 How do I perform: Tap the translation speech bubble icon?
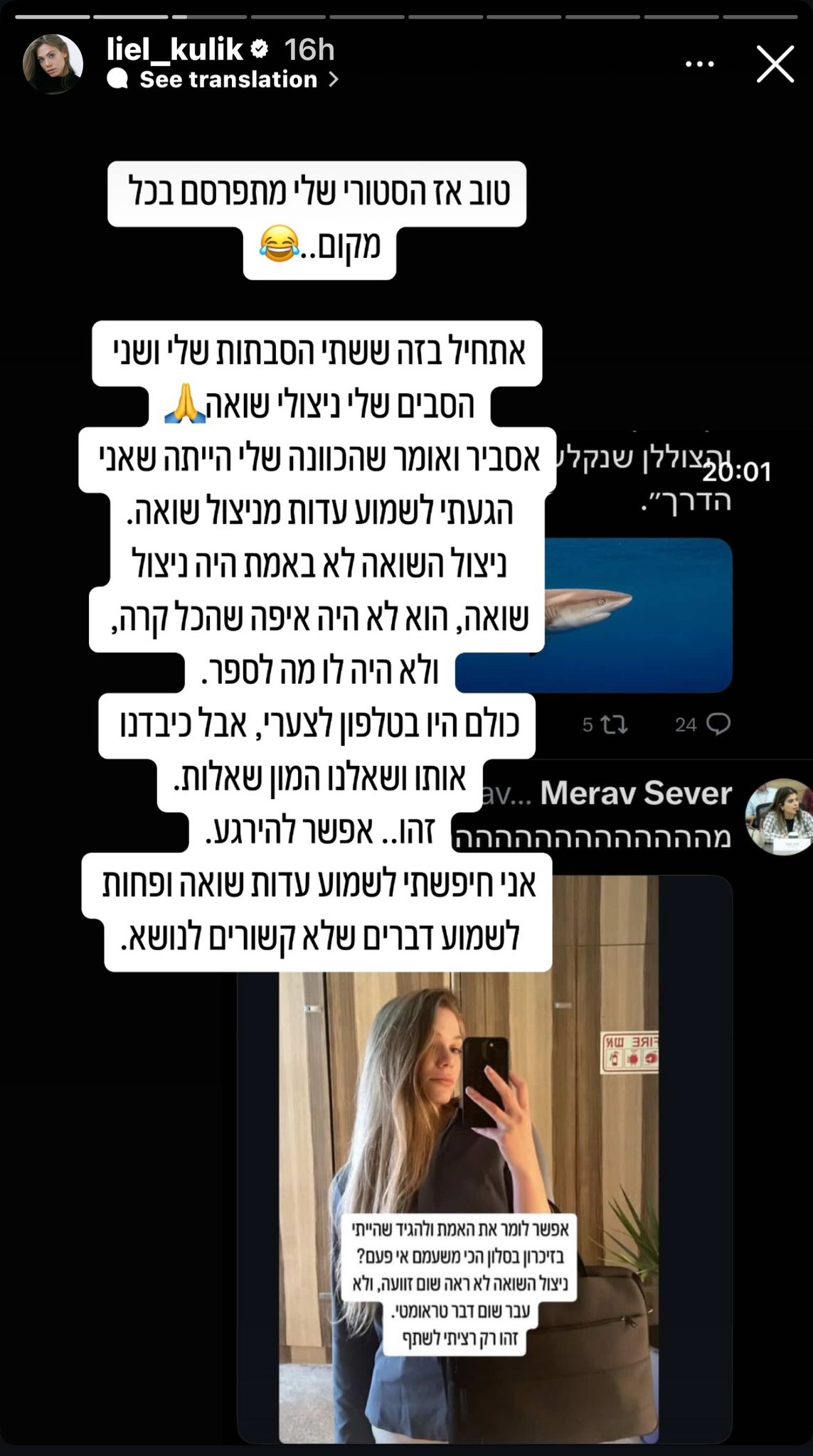[118, 79]
